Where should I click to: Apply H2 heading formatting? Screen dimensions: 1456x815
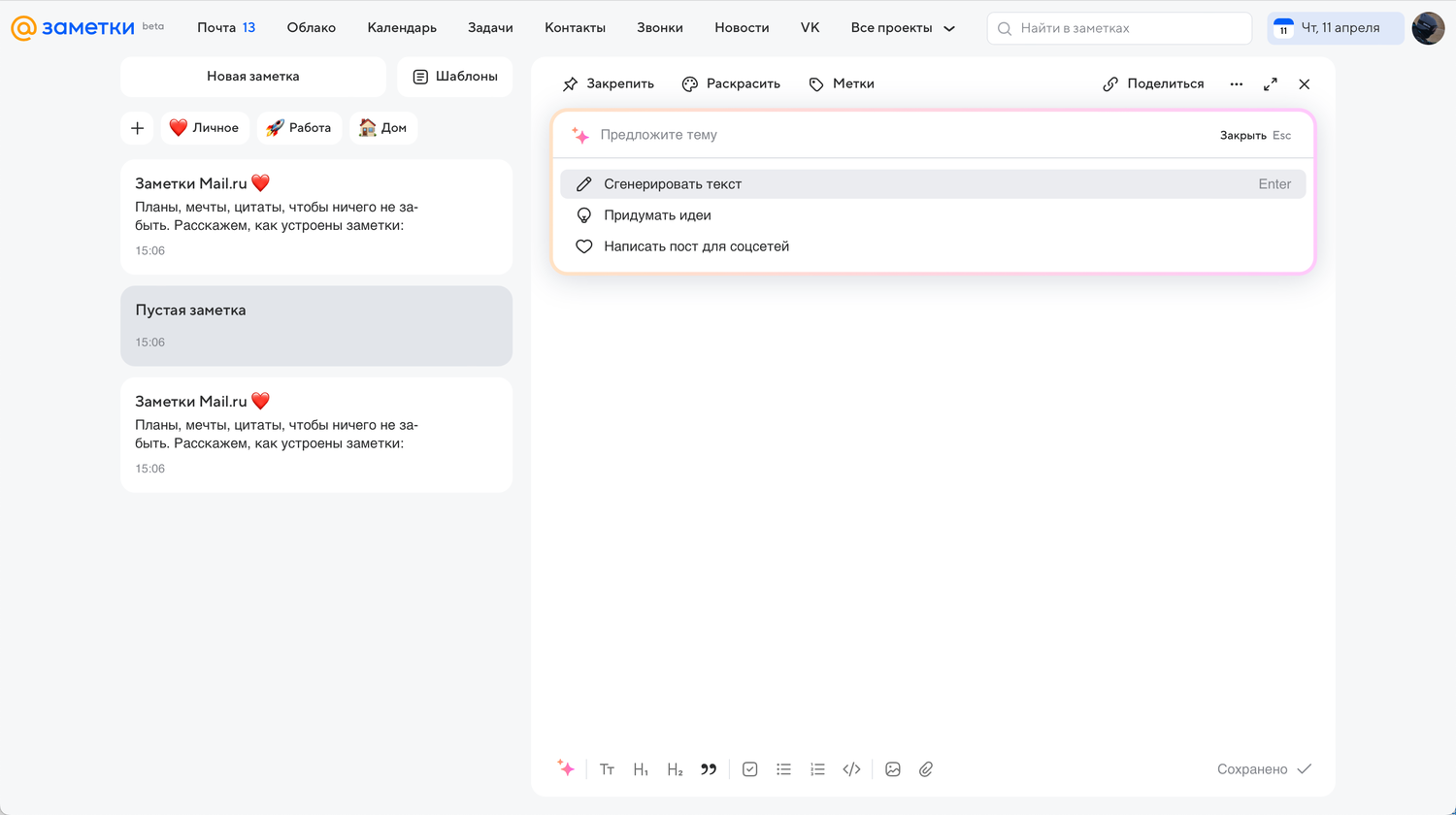click(675, 769)
